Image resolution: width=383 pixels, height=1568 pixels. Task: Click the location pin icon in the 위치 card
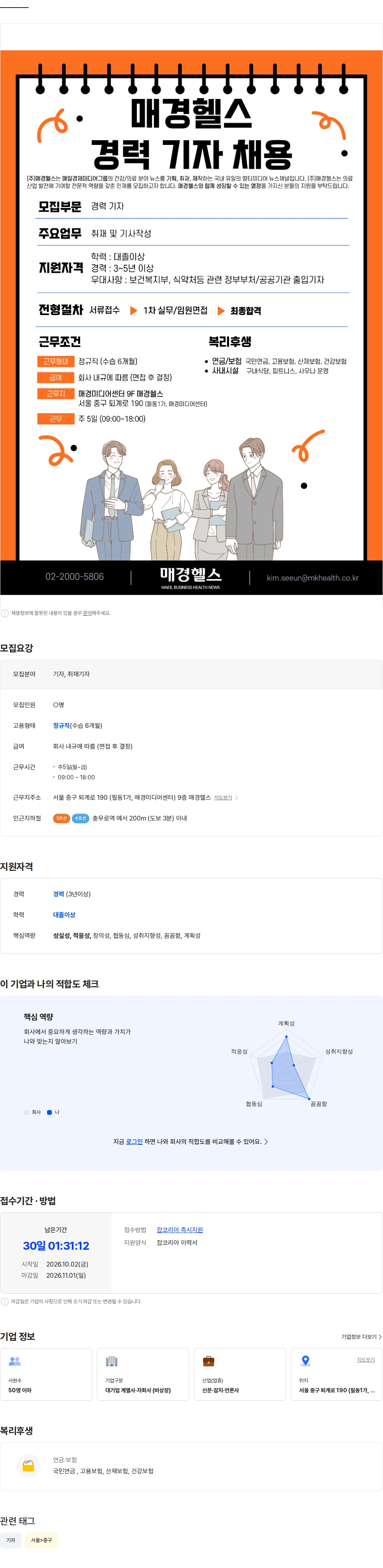click(306, 1361)
